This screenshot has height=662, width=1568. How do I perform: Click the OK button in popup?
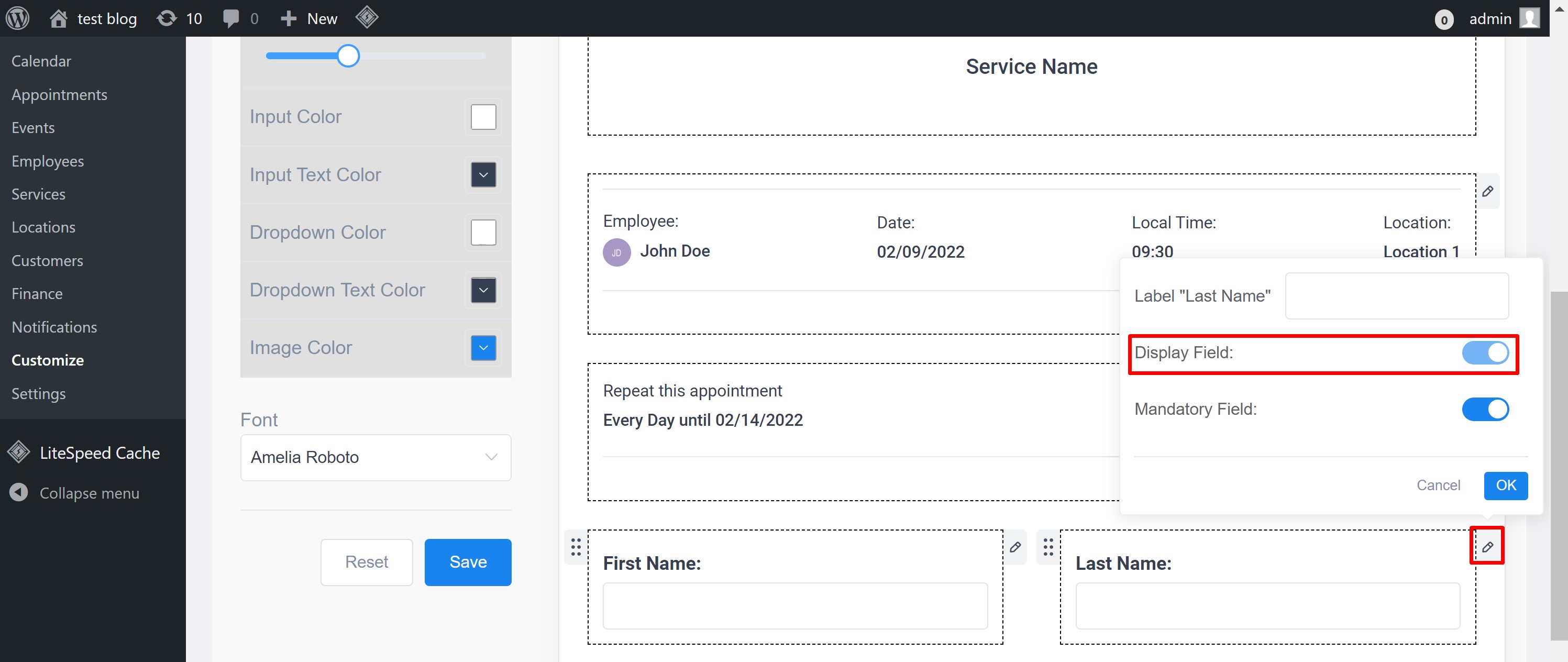pyautogui.click(x=1505, y=485)
